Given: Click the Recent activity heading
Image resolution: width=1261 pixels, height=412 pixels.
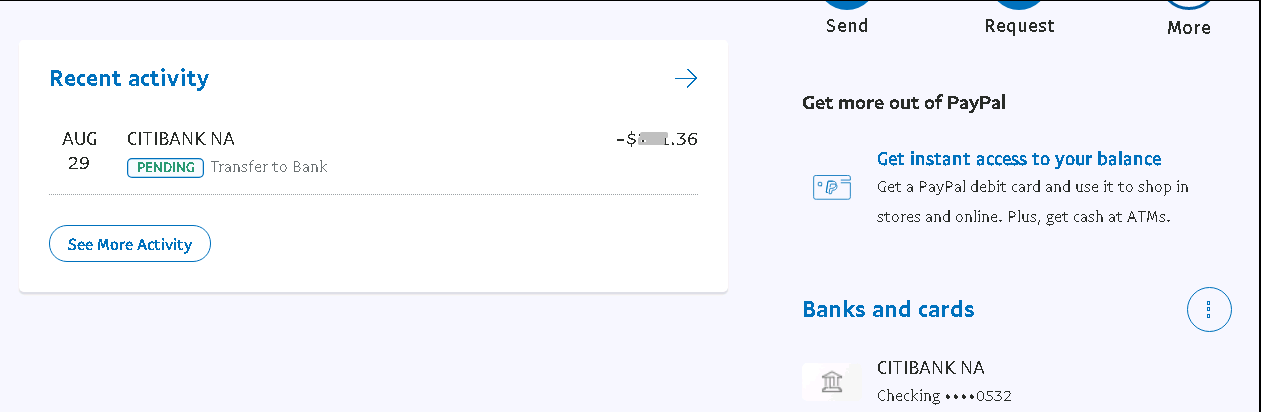Looking at the screenshot, I should [x=129, y=78].
